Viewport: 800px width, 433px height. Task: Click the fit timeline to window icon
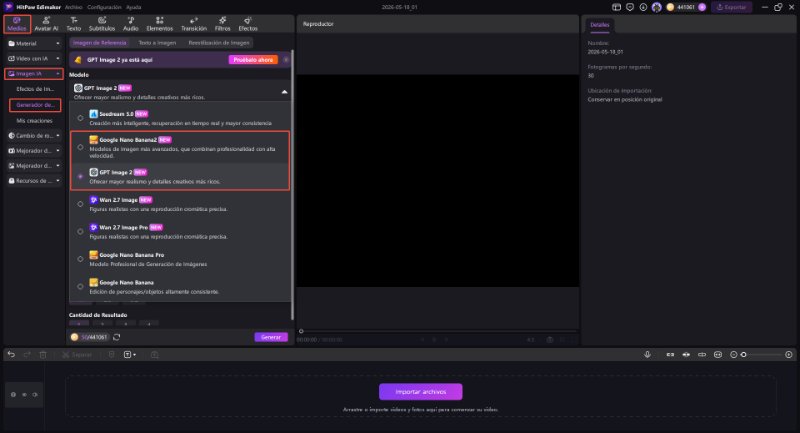pos(718,354)
